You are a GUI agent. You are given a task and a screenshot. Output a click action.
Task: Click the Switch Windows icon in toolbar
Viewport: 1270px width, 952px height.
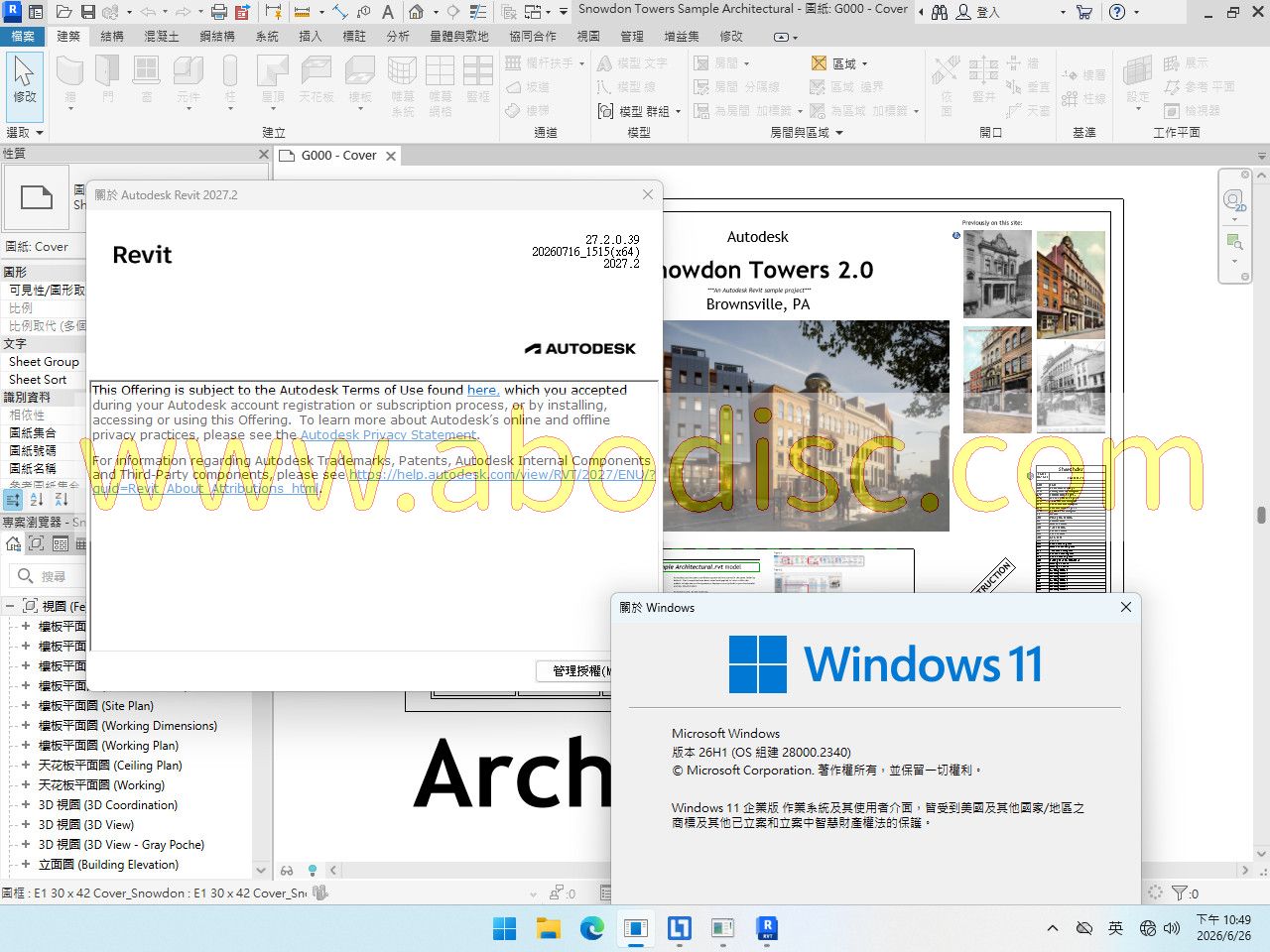533,12
